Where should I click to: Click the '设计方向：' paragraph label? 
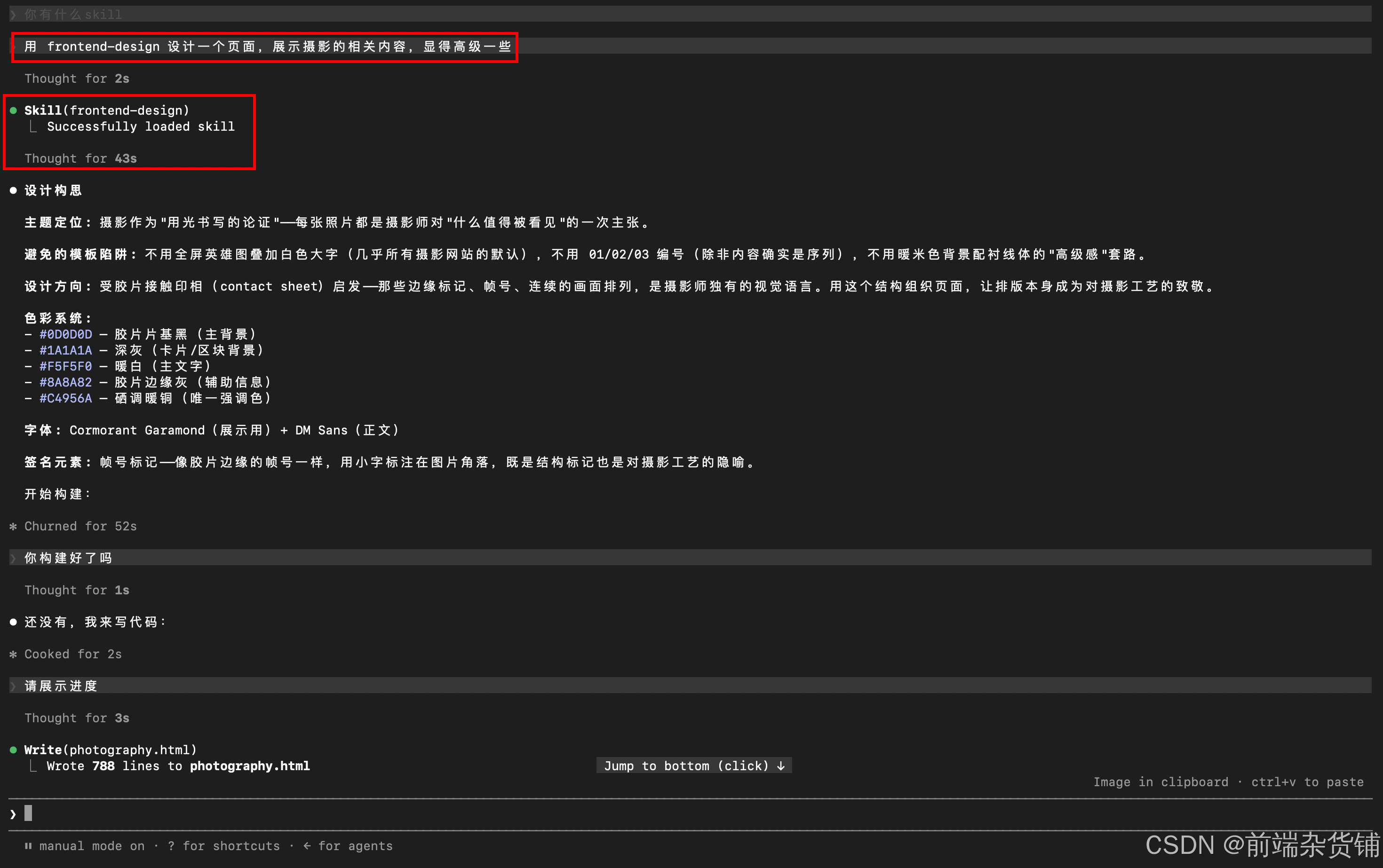tap(58, 286)
